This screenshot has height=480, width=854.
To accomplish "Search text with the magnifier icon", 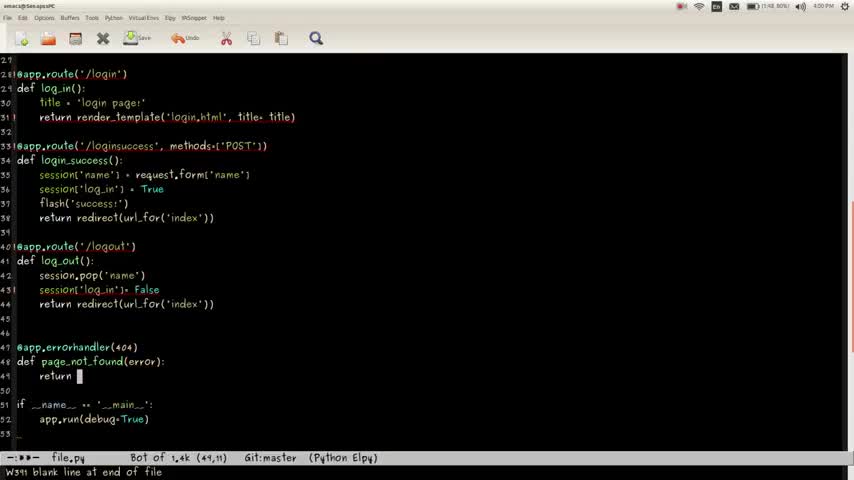I will [x=316, y=39].
